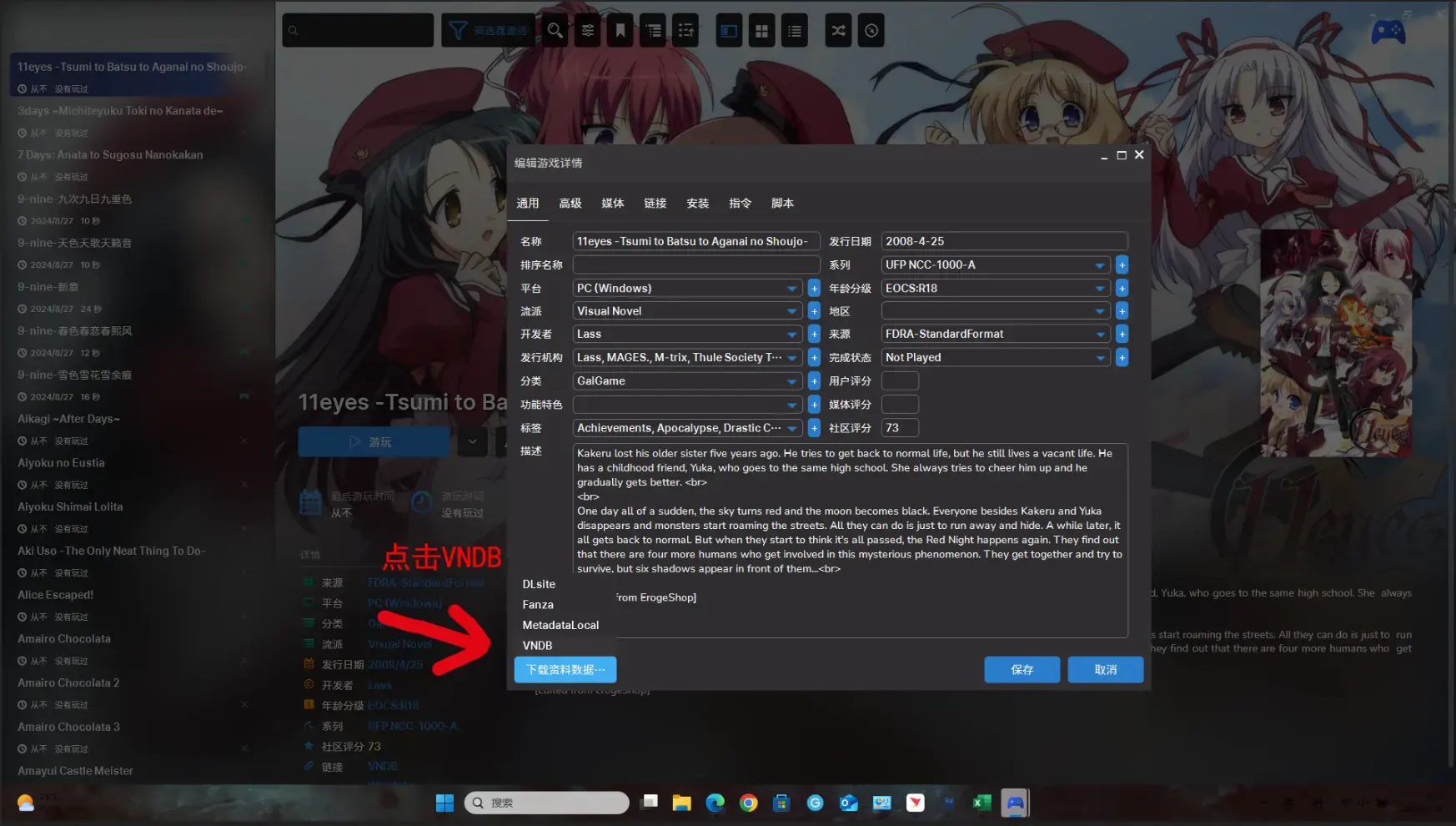The width and height of the screenshot is (1456, 826).
Task: Click the 名称 game name input field
Action: [696, 242]
